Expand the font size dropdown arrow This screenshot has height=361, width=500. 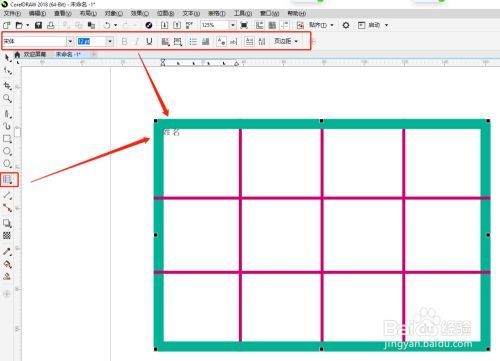coord(110,41)
